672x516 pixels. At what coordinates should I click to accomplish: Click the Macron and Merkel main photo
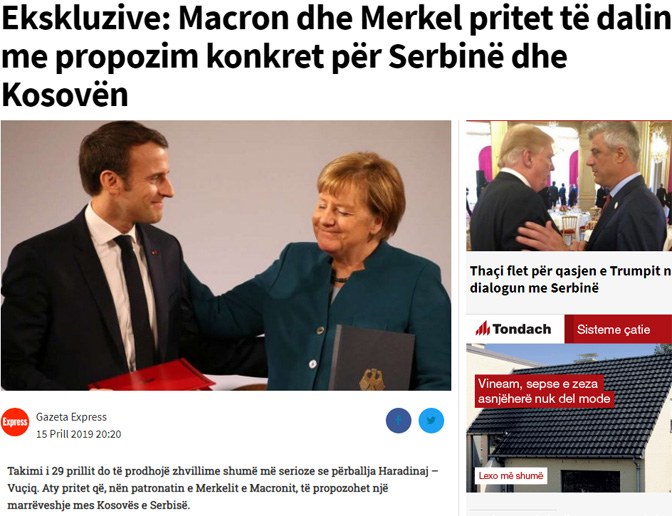(x=226, y=255)
